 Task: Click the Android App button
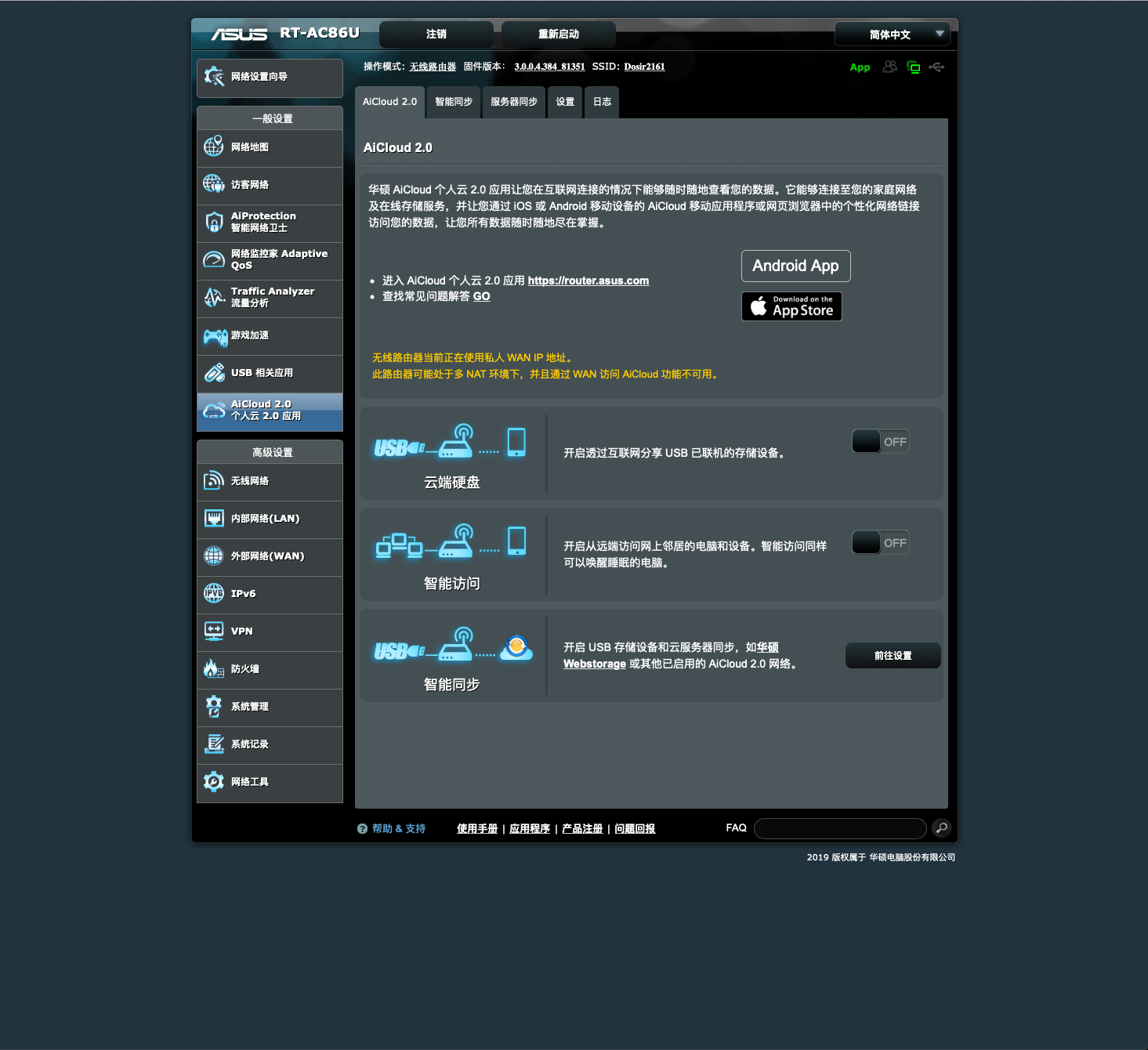[x=795, y=266]
